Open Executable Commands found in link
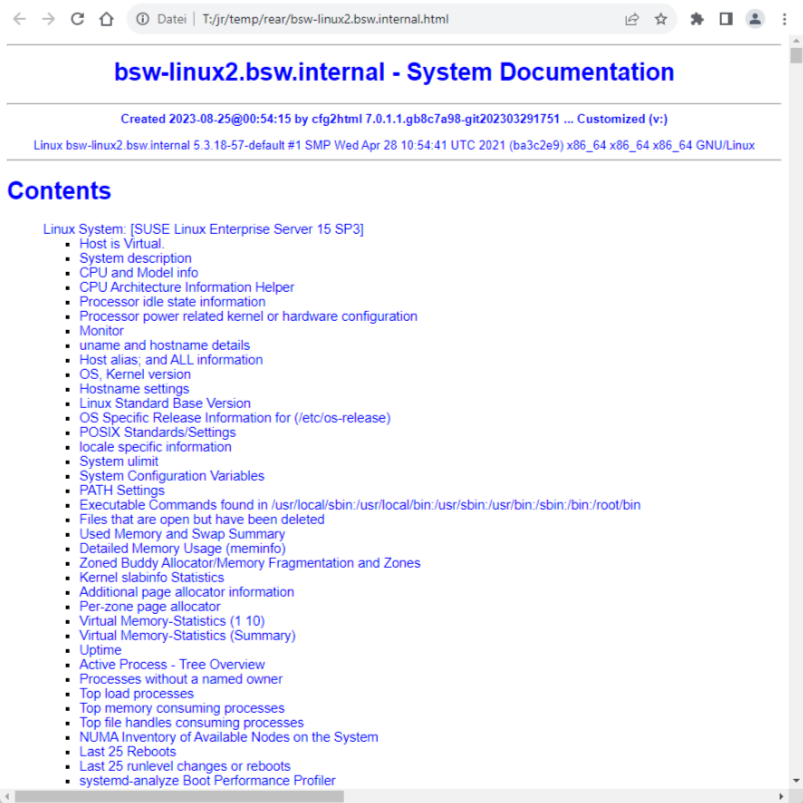This screenshot has width=803, height=803. (360, 505)
